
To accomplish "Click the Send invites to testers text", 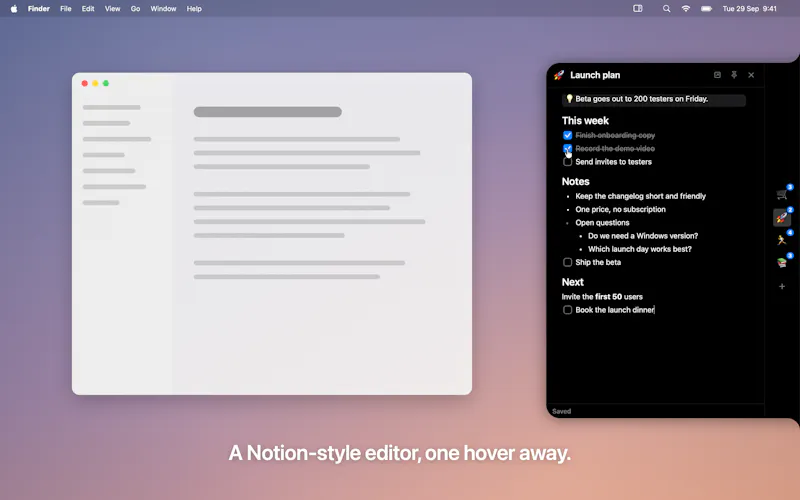I will (x=614, y=162).
